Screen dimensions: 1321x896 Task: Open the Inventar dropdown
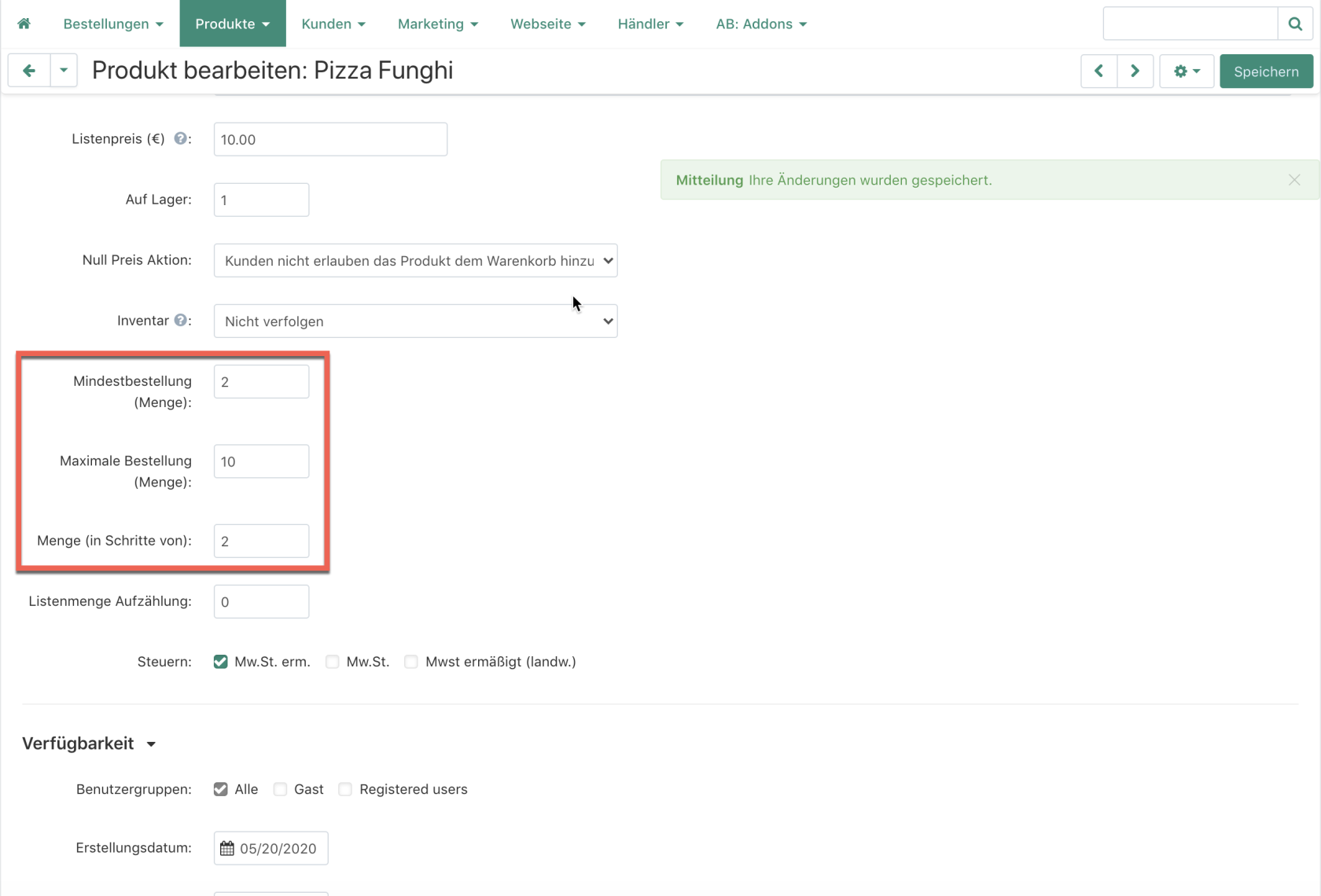(x=415, y=321)
